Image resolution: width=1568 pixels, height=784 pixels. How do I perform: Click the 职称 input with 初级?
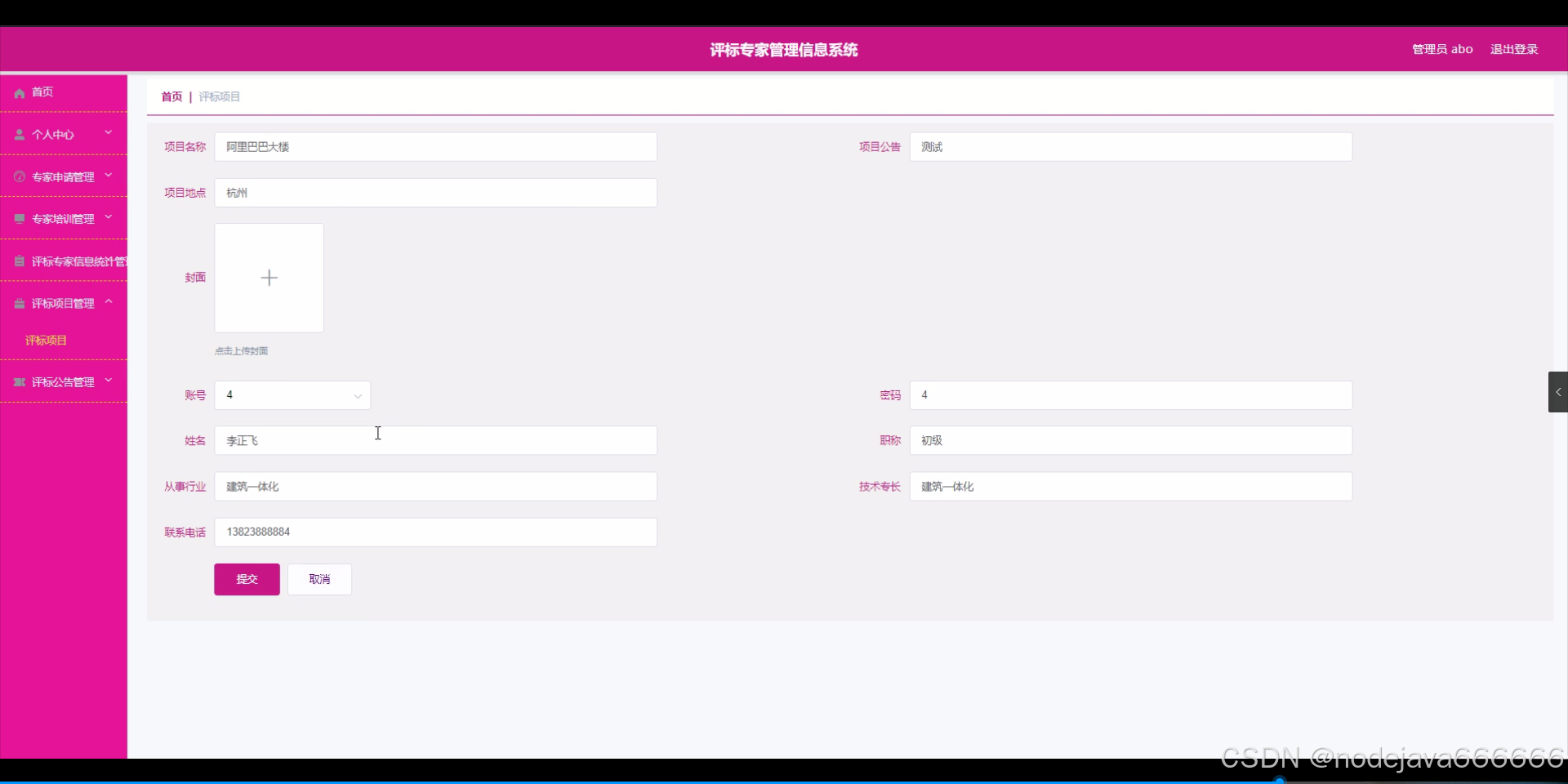(x=1131, y=440)
